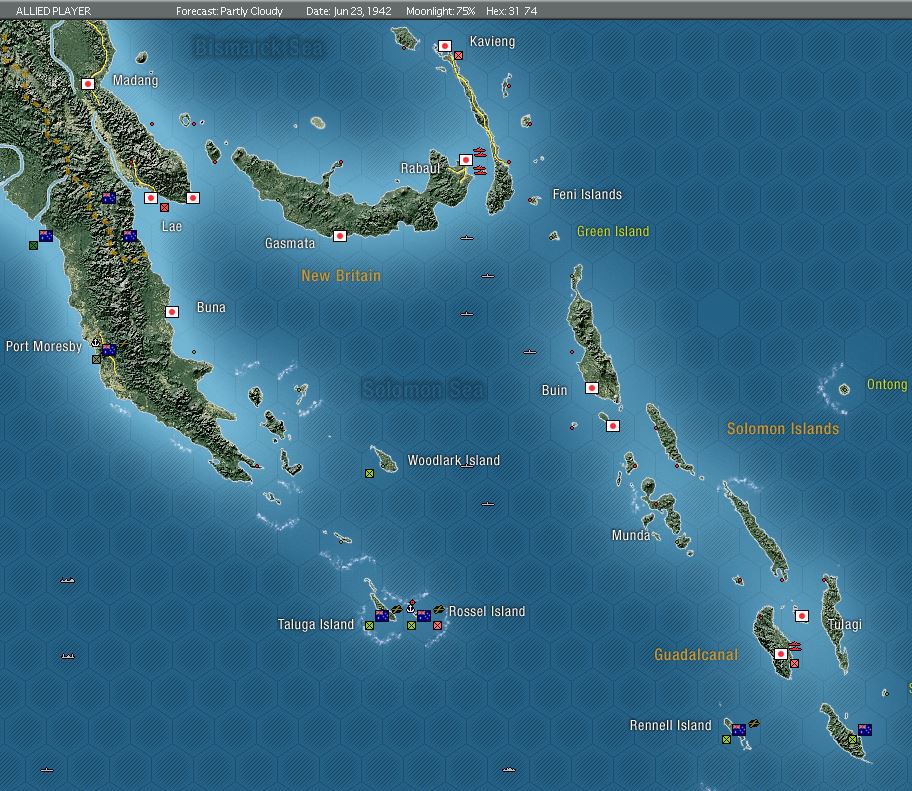Click the Buna map label
Screen dimensions: 912x791
click(x=211, y=307)
